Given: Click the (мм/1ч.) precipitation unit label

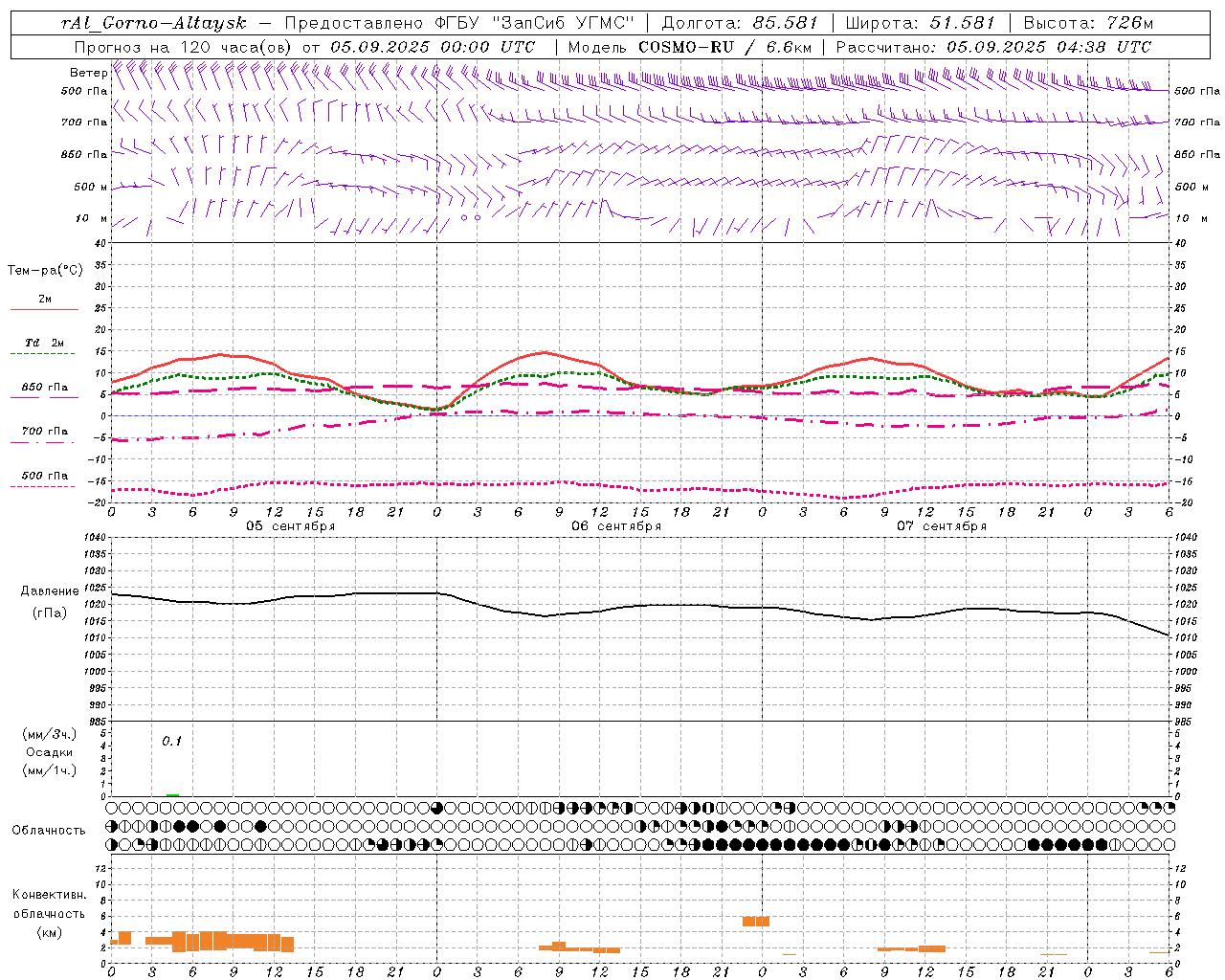Looking at the screenshot, I should (50, 770).
